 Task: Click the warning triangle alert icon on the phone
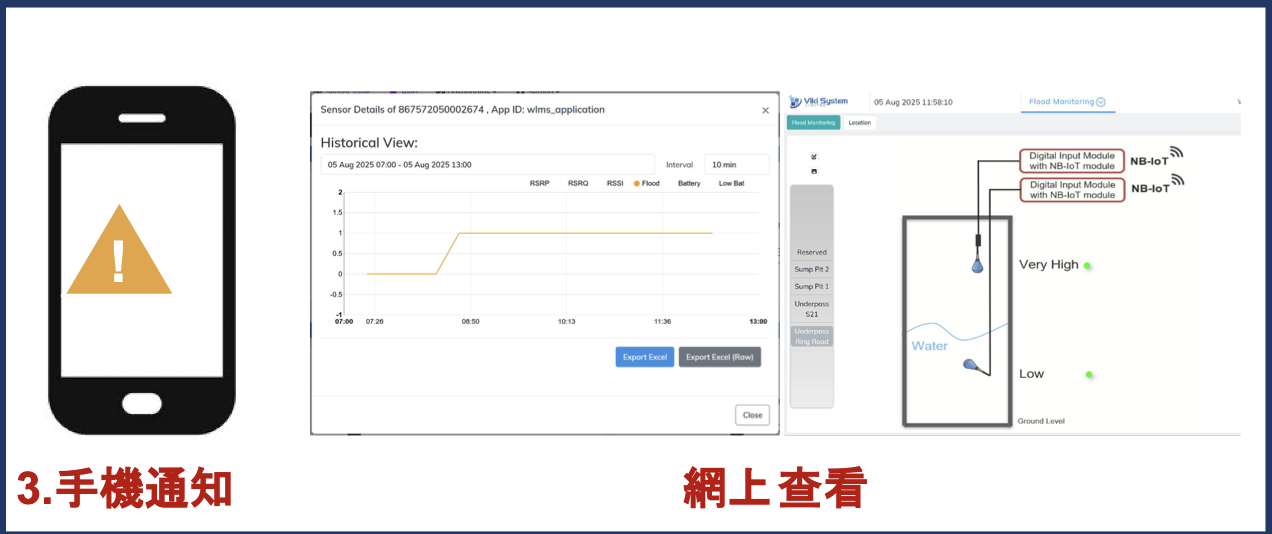pyautogui.click(x=119, y=250)
